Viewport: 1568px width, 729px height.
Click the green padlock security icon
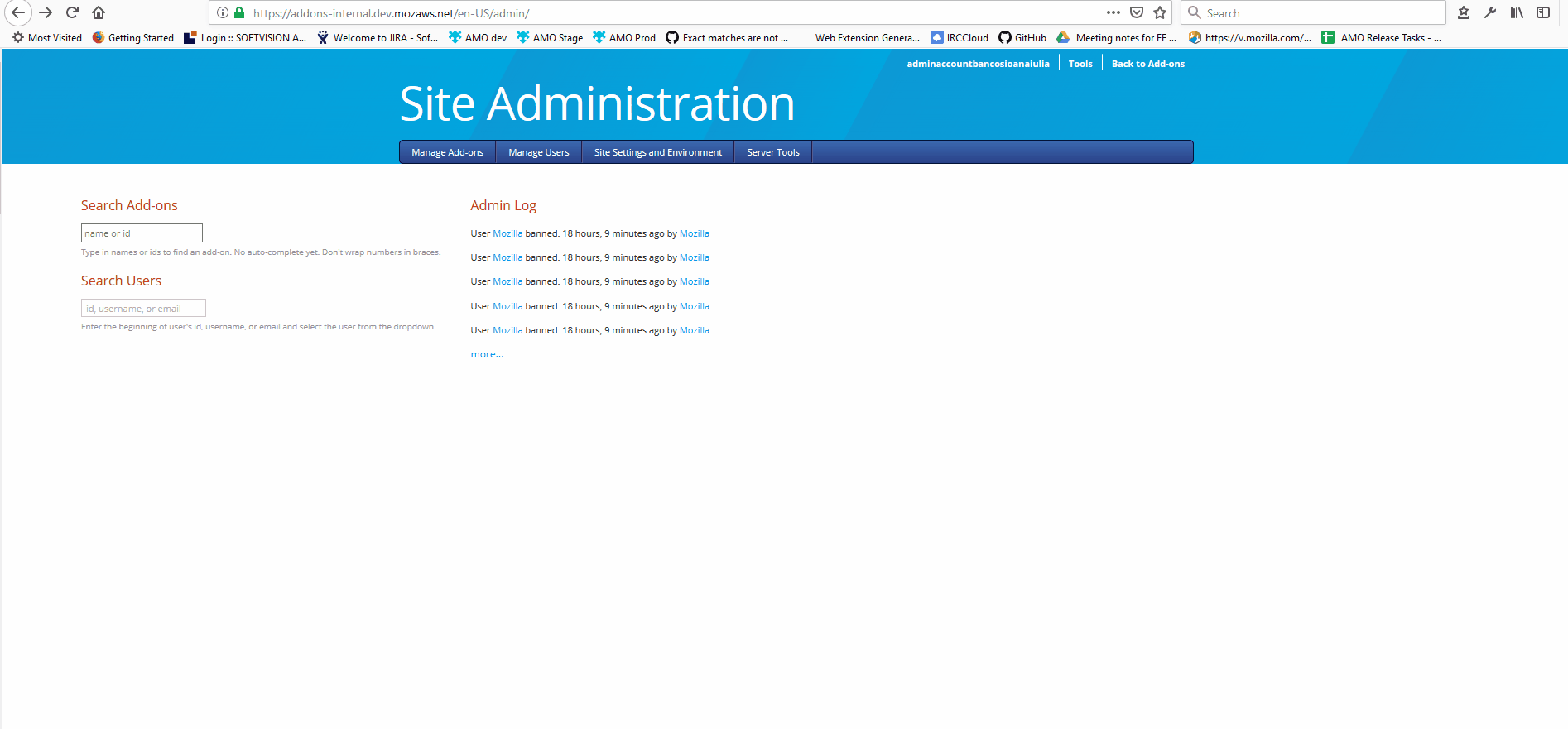coord(239,12)
